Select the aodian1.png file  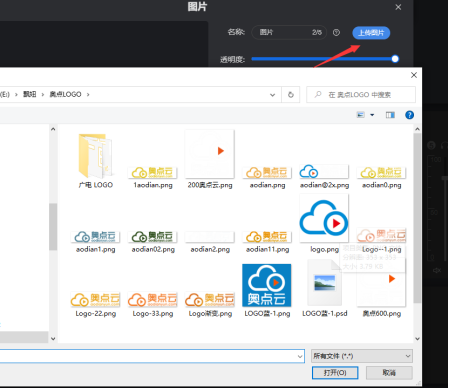tap(96, 242)
